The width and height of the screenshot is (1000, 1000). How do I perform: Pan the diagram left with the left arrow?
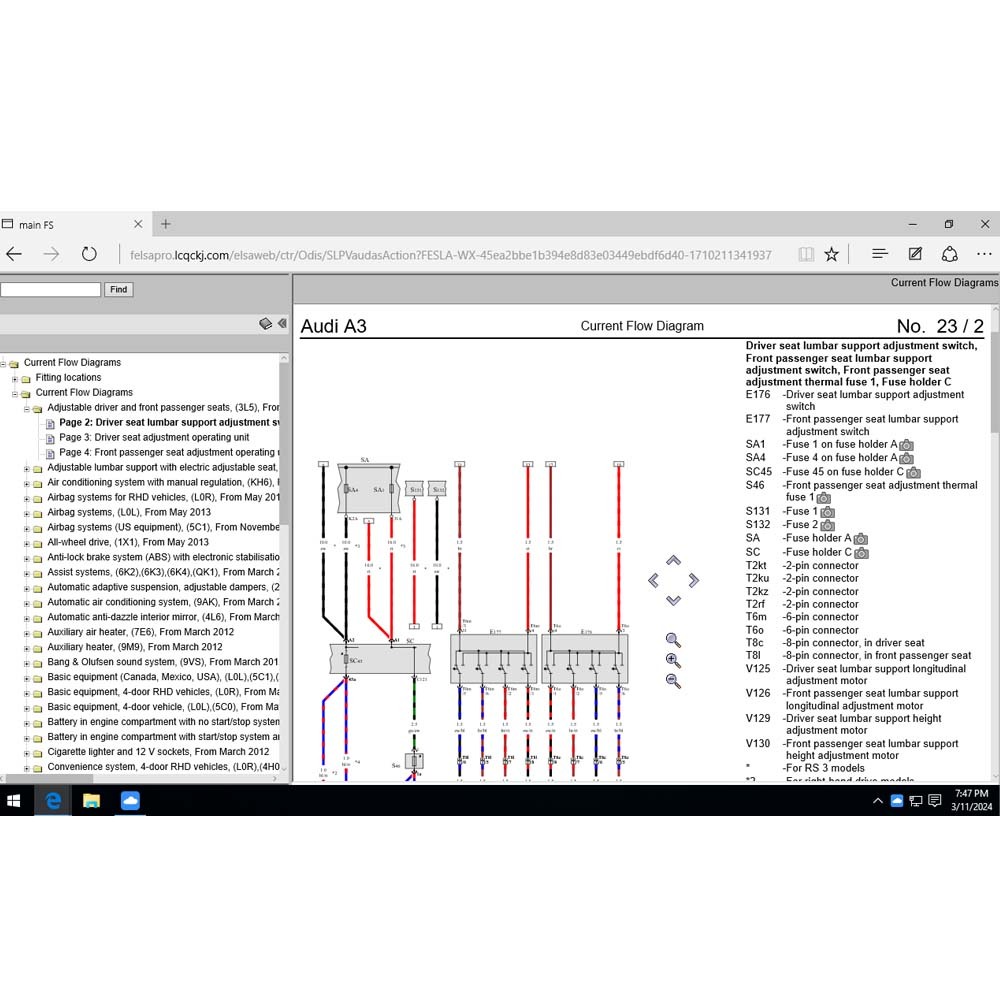653,580
